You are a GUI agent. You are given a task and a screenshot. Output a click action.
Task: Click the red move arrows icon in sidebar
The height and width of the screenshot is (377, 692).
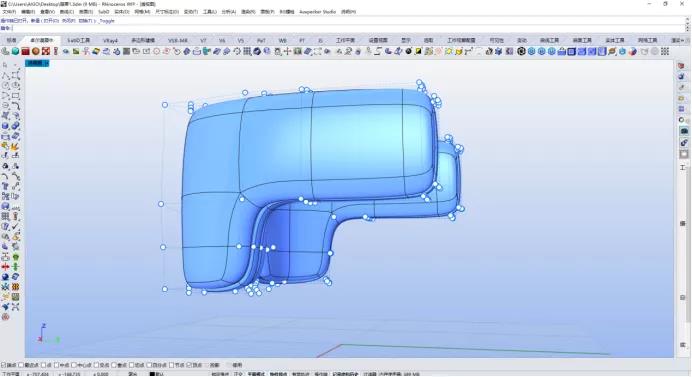tap(5, 267)
